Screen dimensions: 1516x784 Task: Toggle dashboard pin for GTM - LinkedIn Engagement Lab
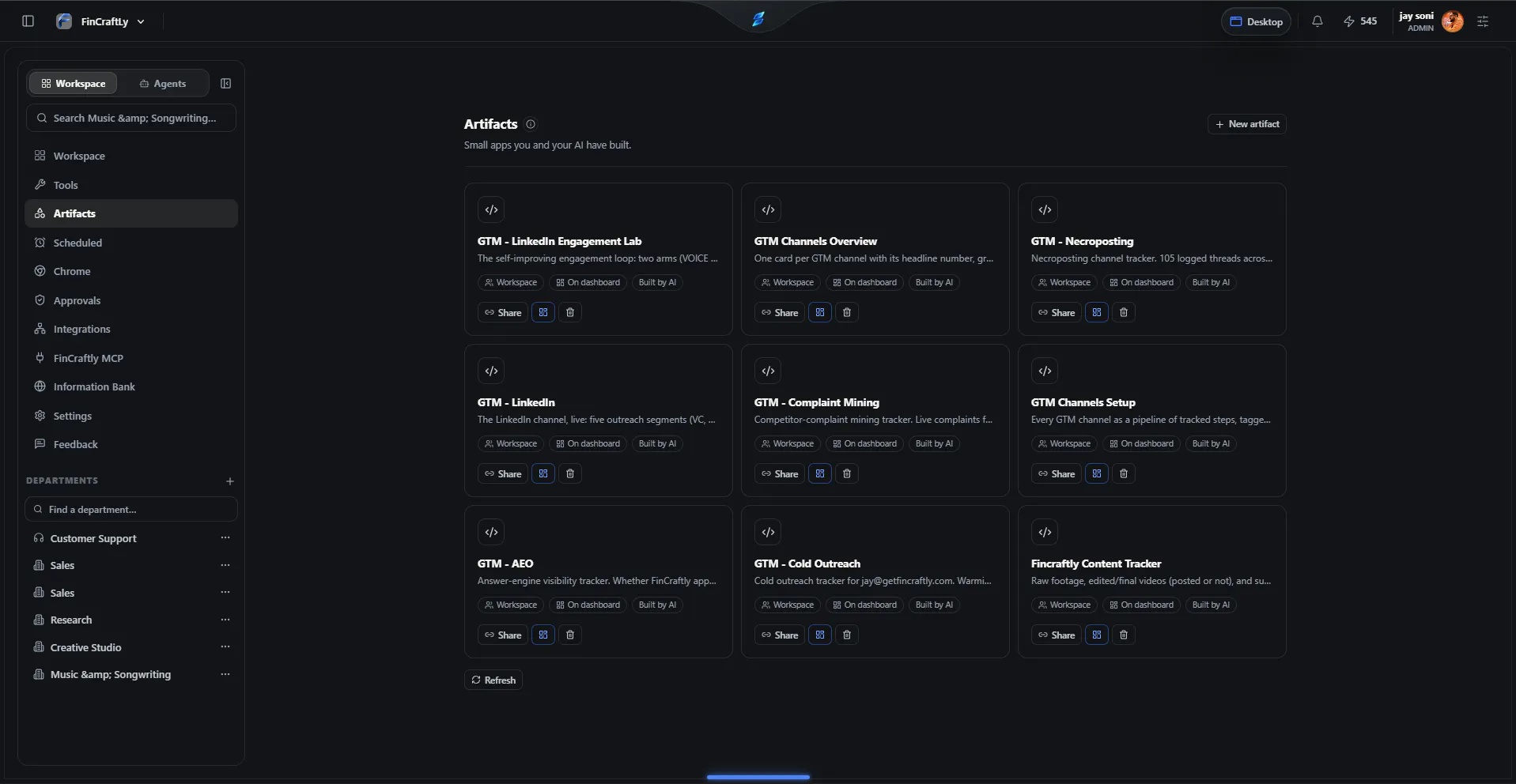click(543, 312)
